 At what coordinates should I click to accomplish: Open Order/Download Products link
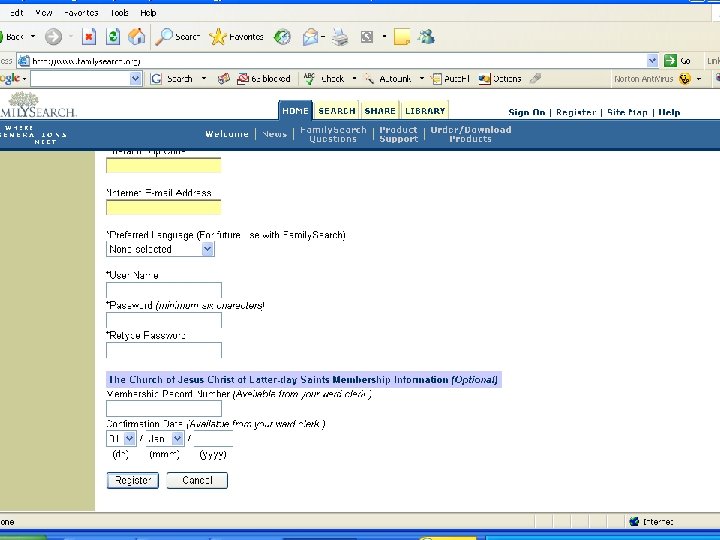tap(471, 134)
